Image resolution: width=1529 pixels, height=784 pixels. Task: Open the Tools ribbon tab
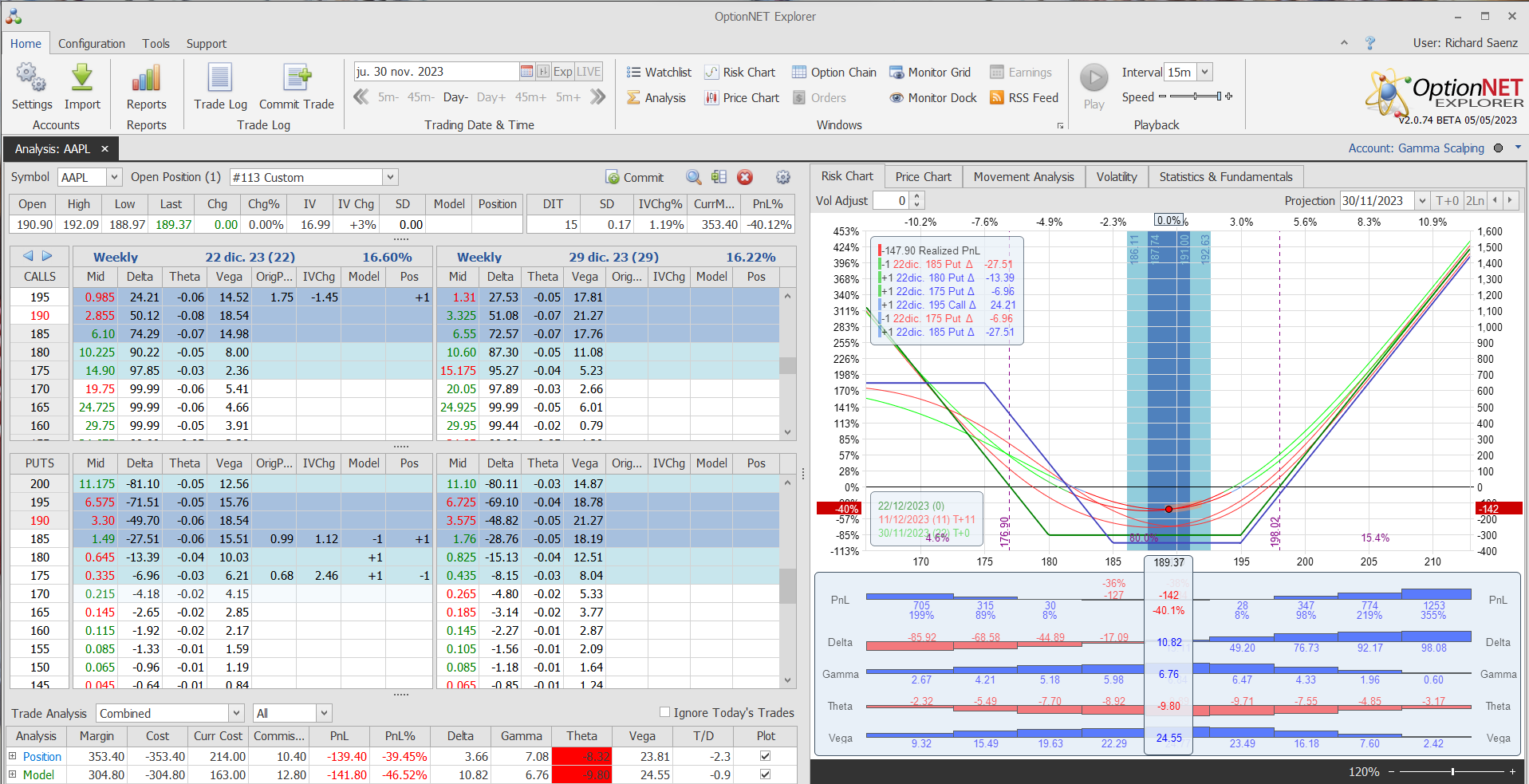pyautogui.click(x=156, y=44)
